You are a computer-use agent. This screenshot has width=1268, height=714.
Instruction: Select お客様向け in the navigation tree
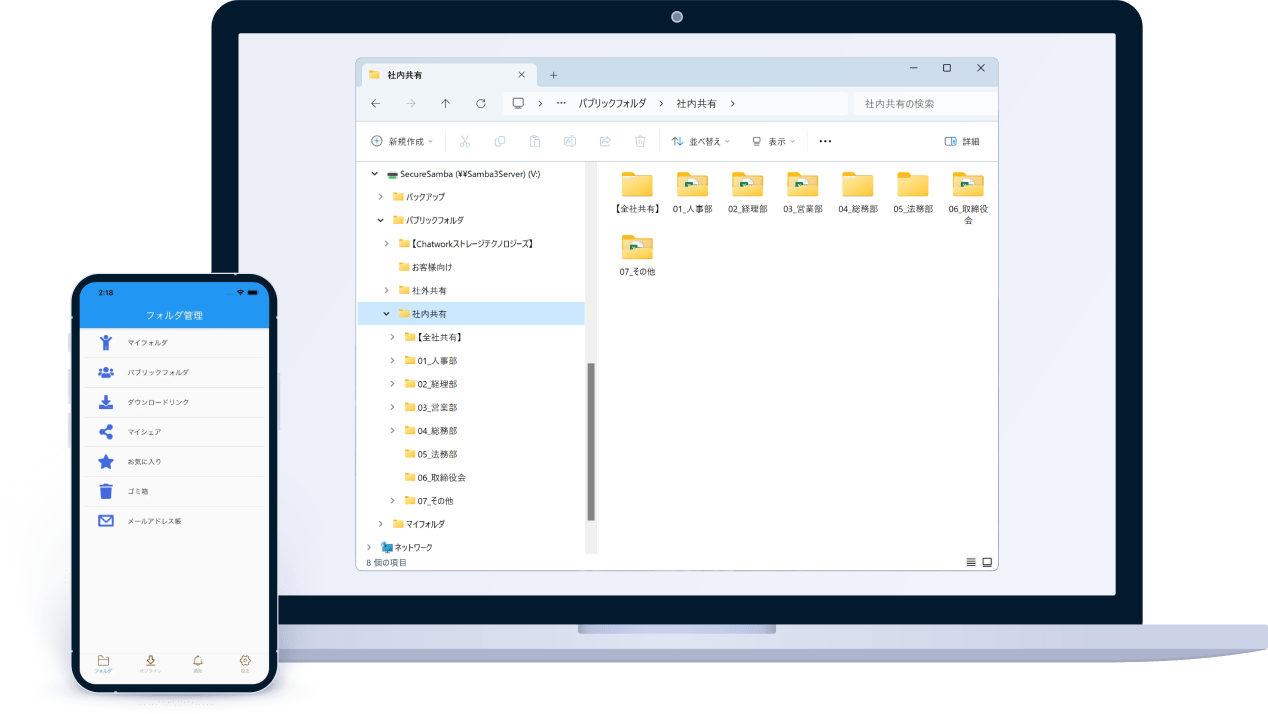(x=432, y=267)
